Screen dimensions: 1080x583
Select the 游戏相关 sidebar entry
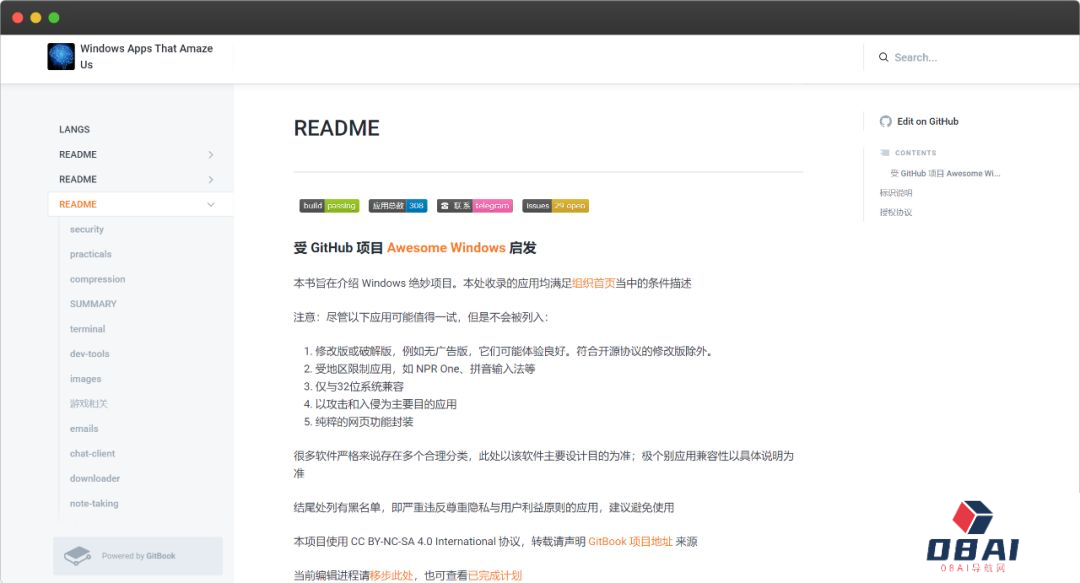pos(89,403)
